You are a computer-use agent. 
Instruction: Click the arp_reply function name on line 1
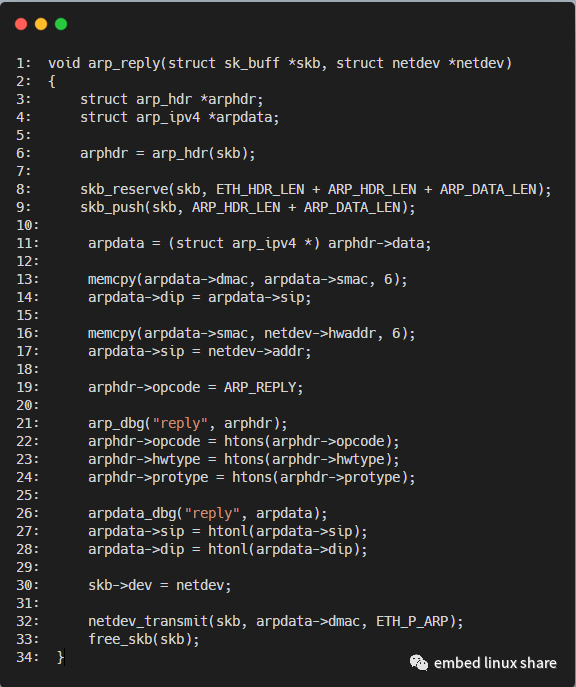point(124,64)
